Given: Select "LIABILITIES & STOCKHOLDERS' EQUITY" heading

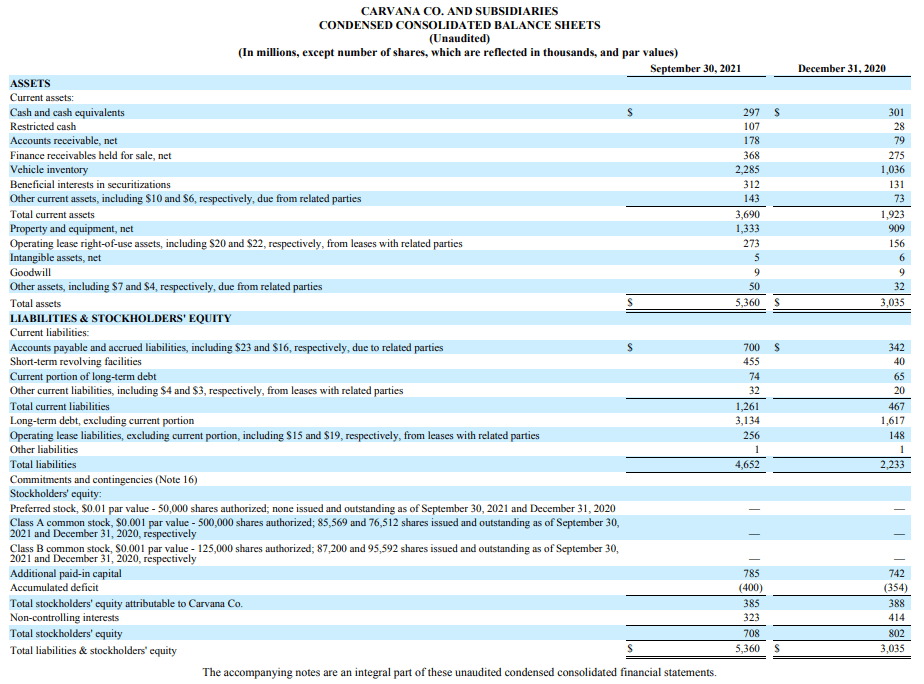Looking at the screenshot, I should pyautogui.click(x=120, y=318).
